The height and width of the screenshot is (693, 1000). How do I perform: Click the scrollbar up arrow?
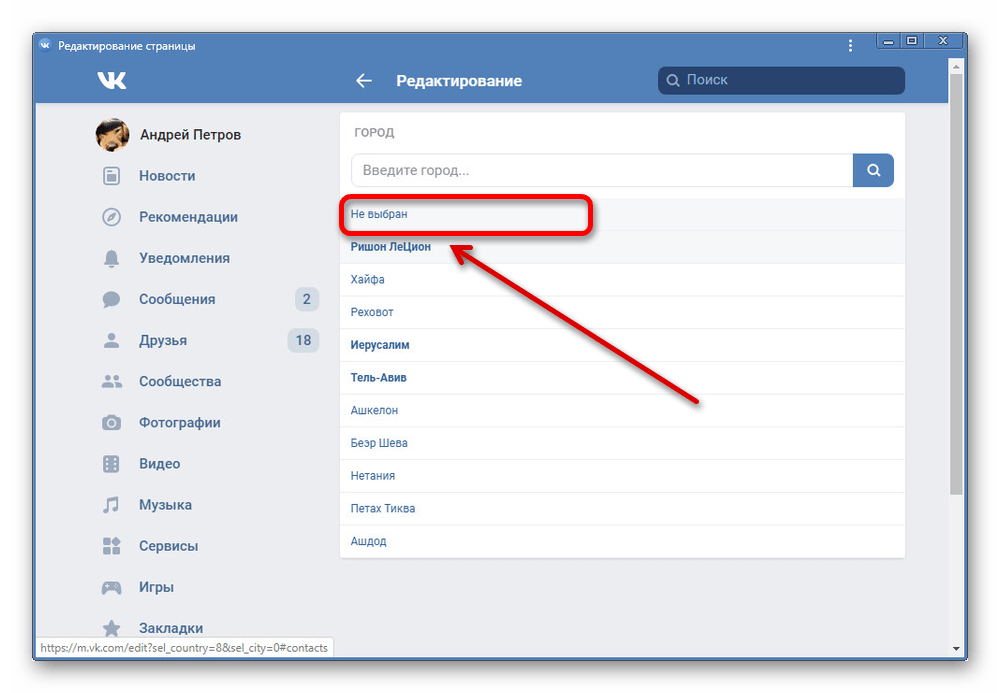(x=955, y=66)
